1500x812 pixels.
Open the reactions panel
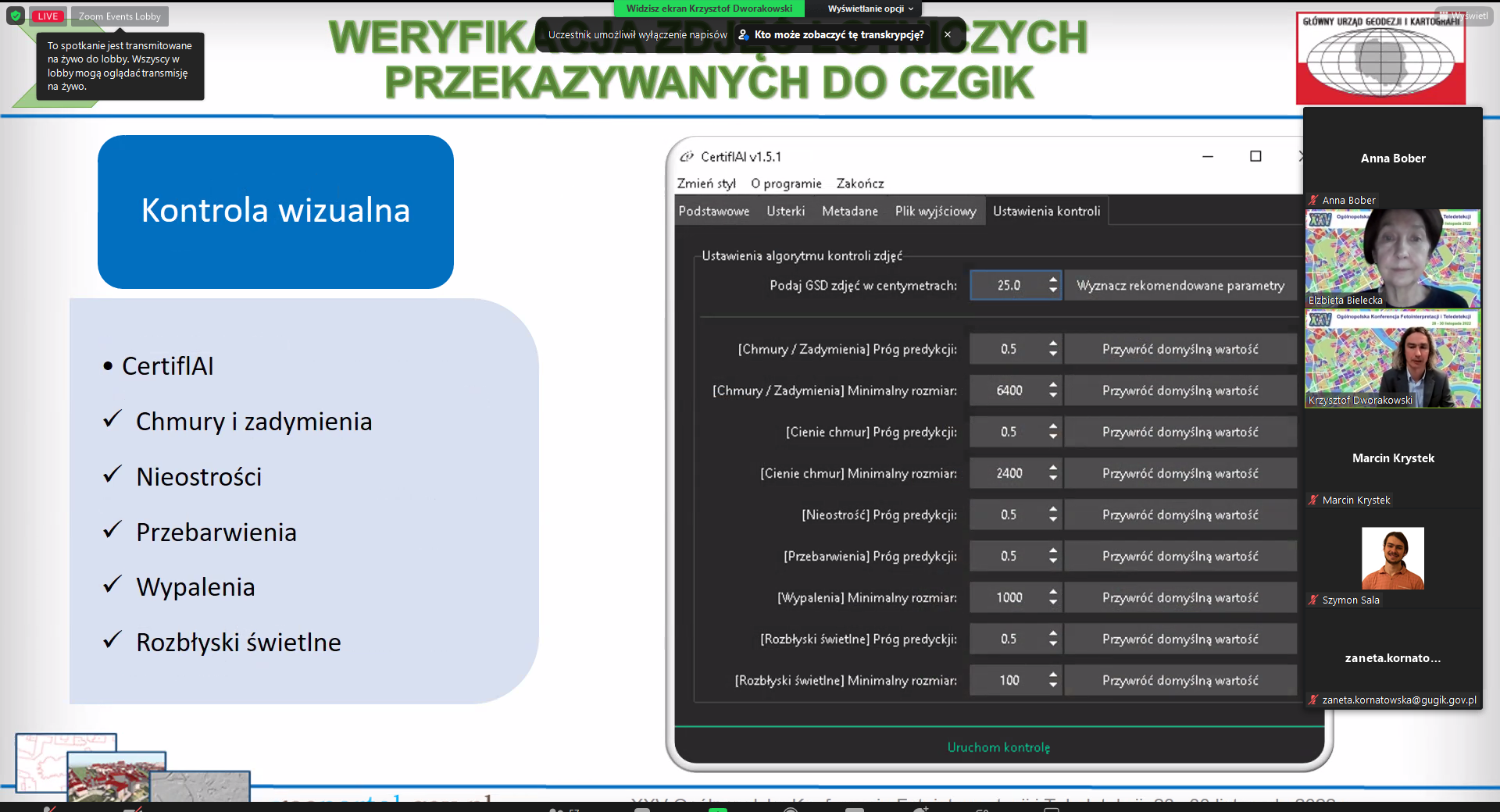click(x=919, y=808)
